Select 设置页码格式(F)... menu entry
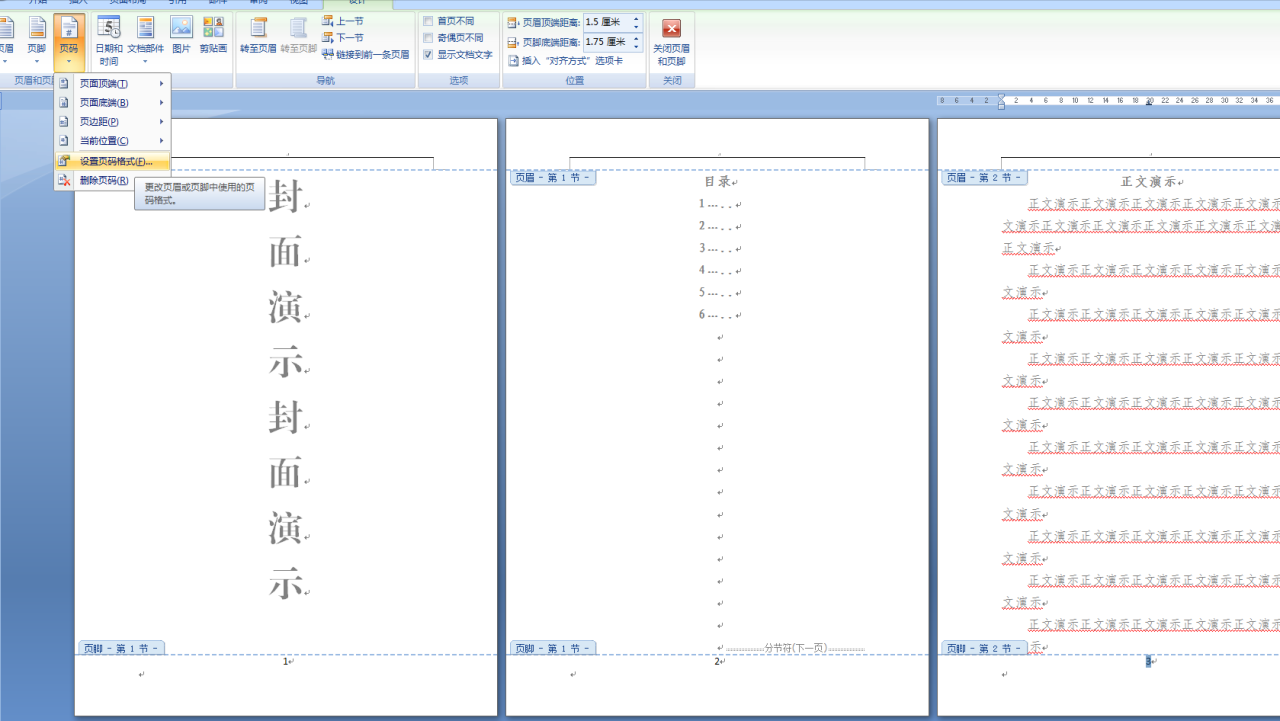The height and width of the screenshot is (721, 1280). [112, 161]
